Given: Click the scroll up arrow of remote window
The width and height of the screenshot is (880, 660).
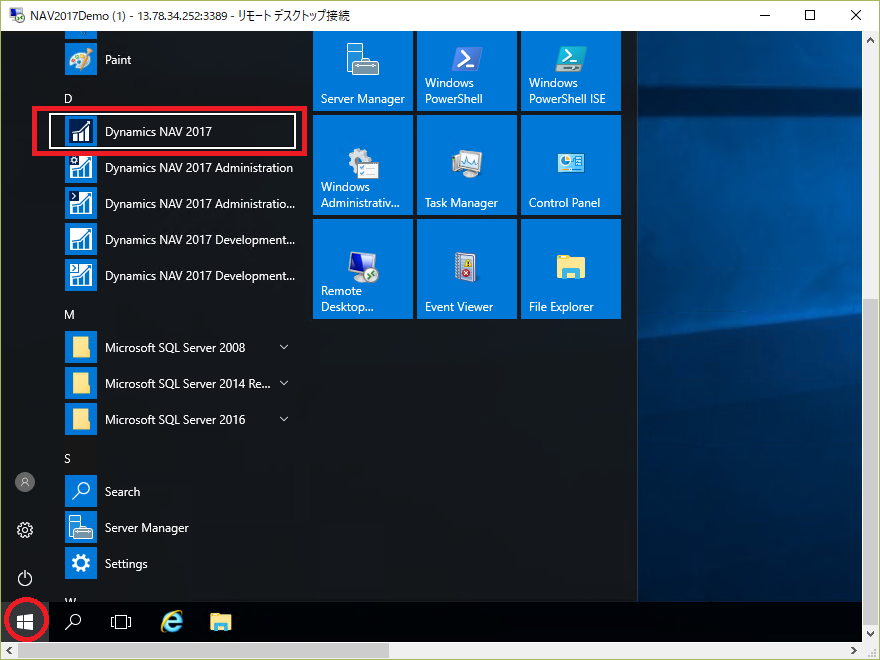Looking at the screenshot, I should coord(870,40).
